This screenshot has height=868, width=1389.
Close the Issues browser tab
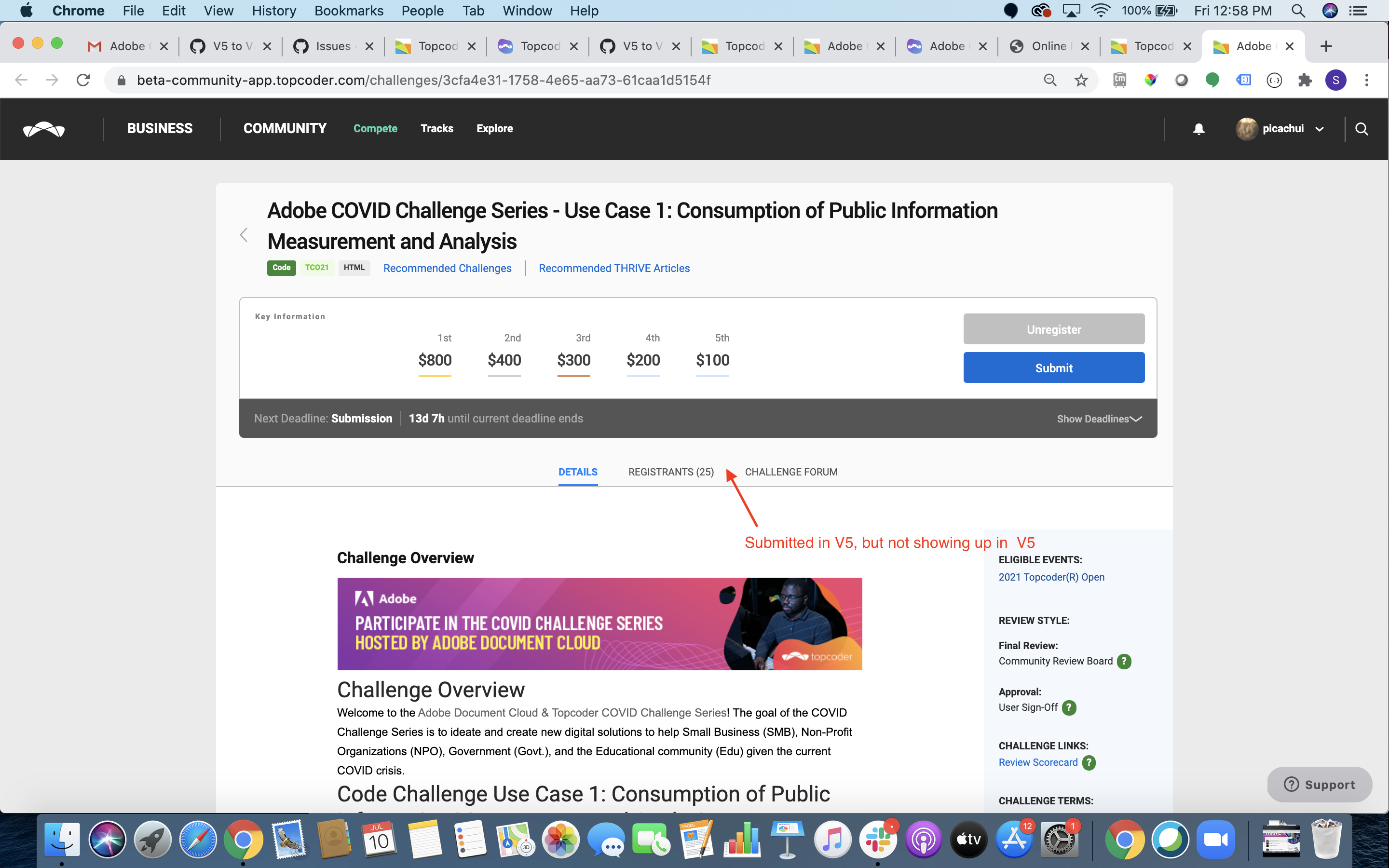point(369,46)
